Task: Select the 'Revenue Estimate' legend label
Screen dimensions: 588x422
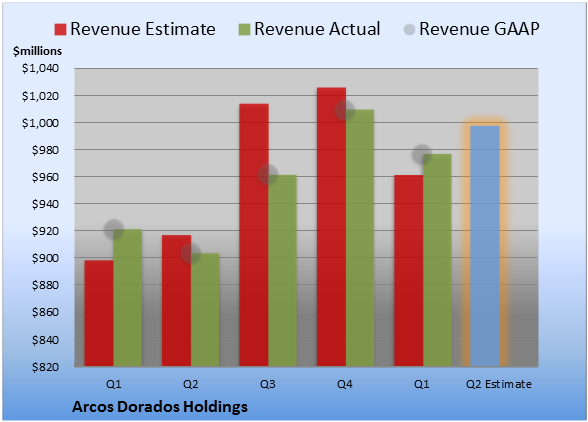Action: pyautogui.click(x=143, y=29)
